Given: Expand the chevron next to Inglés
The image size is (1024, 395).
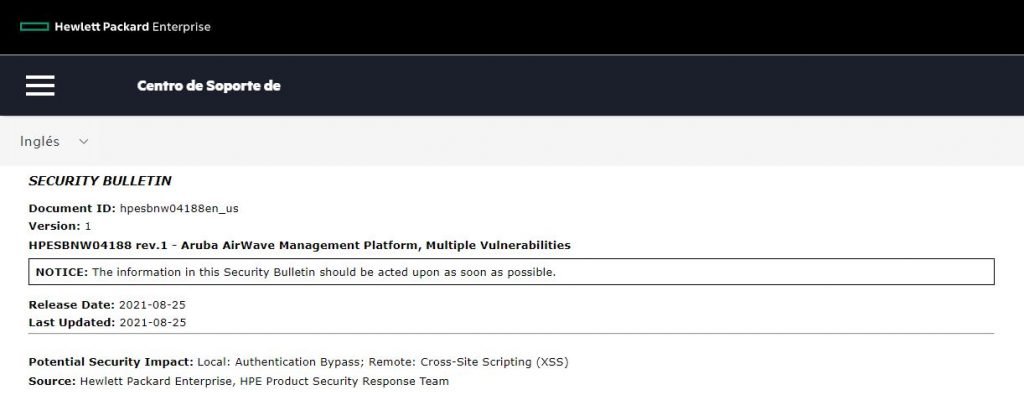Looking at the screenshot, I should click(x=84, y=142).
